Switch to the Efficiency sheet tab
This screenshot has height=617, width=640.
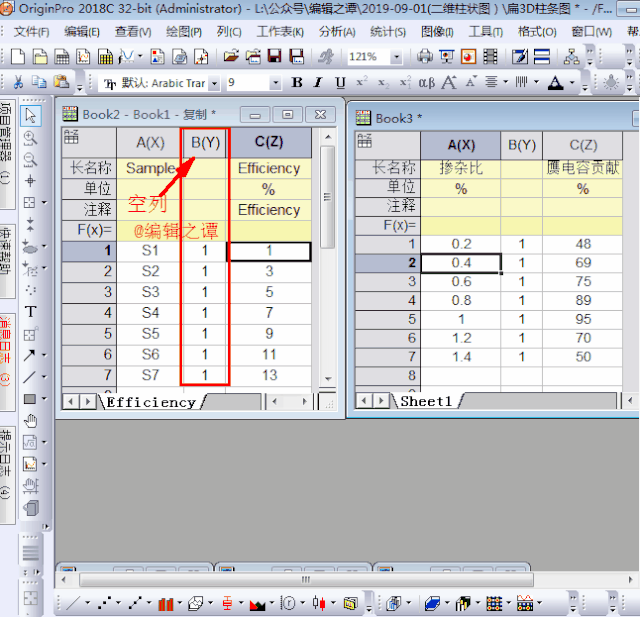(151, 402)
